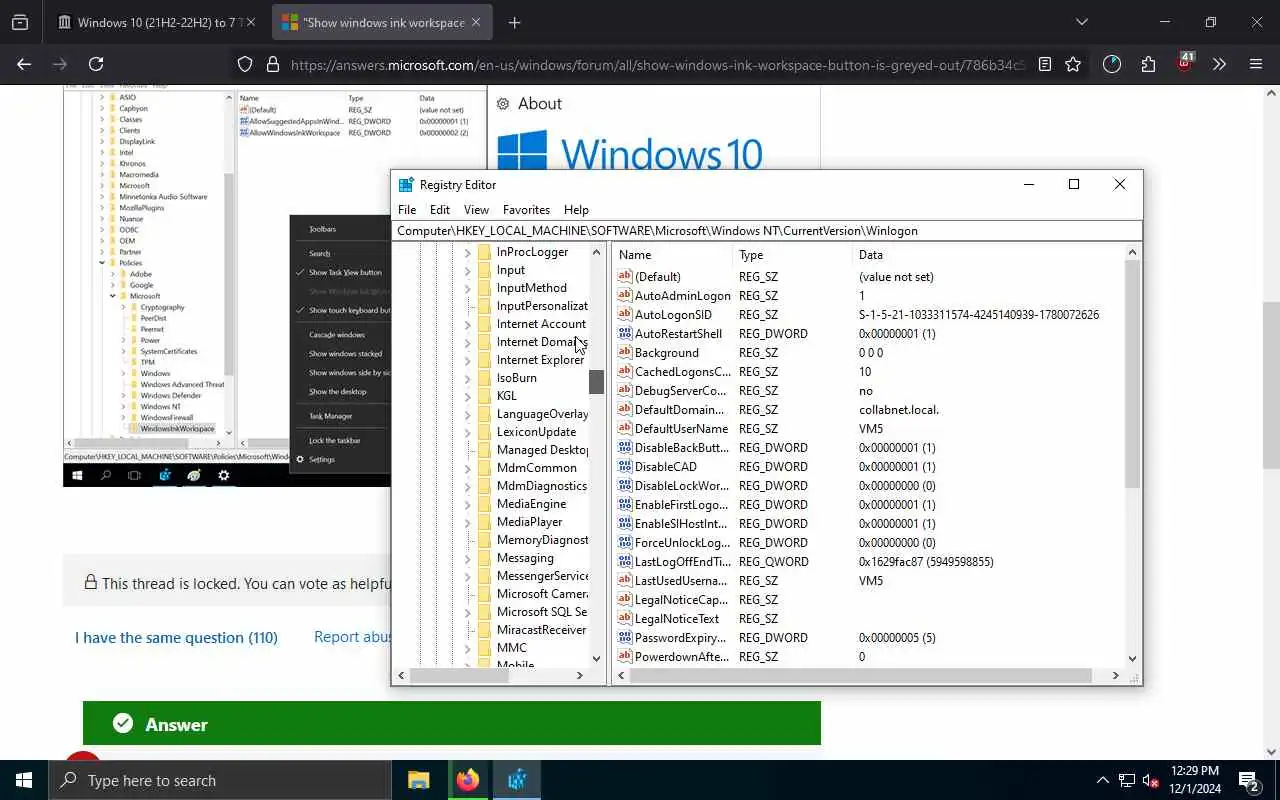This screenshot has height=800, width=1280.
Task: Click the folder icon next to Messaging
Action: [x=484, y=558]
